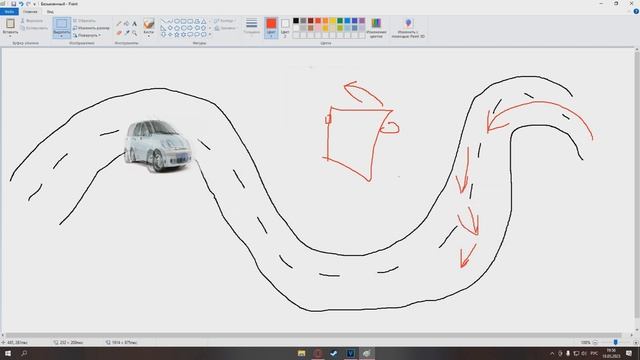Open the shape Outline dropdown
Image resolution: width=640 pixels, height=360 pixels.
coord(224,20)
